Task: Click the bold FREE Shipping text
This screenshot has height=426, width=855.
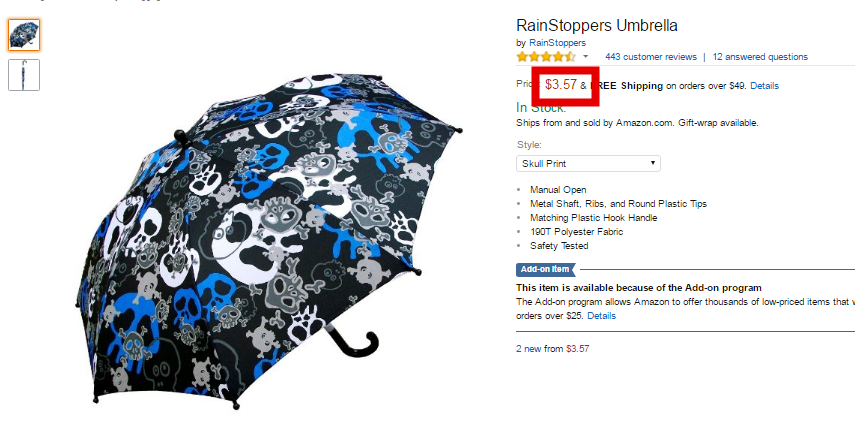Action: pos(627,86)
